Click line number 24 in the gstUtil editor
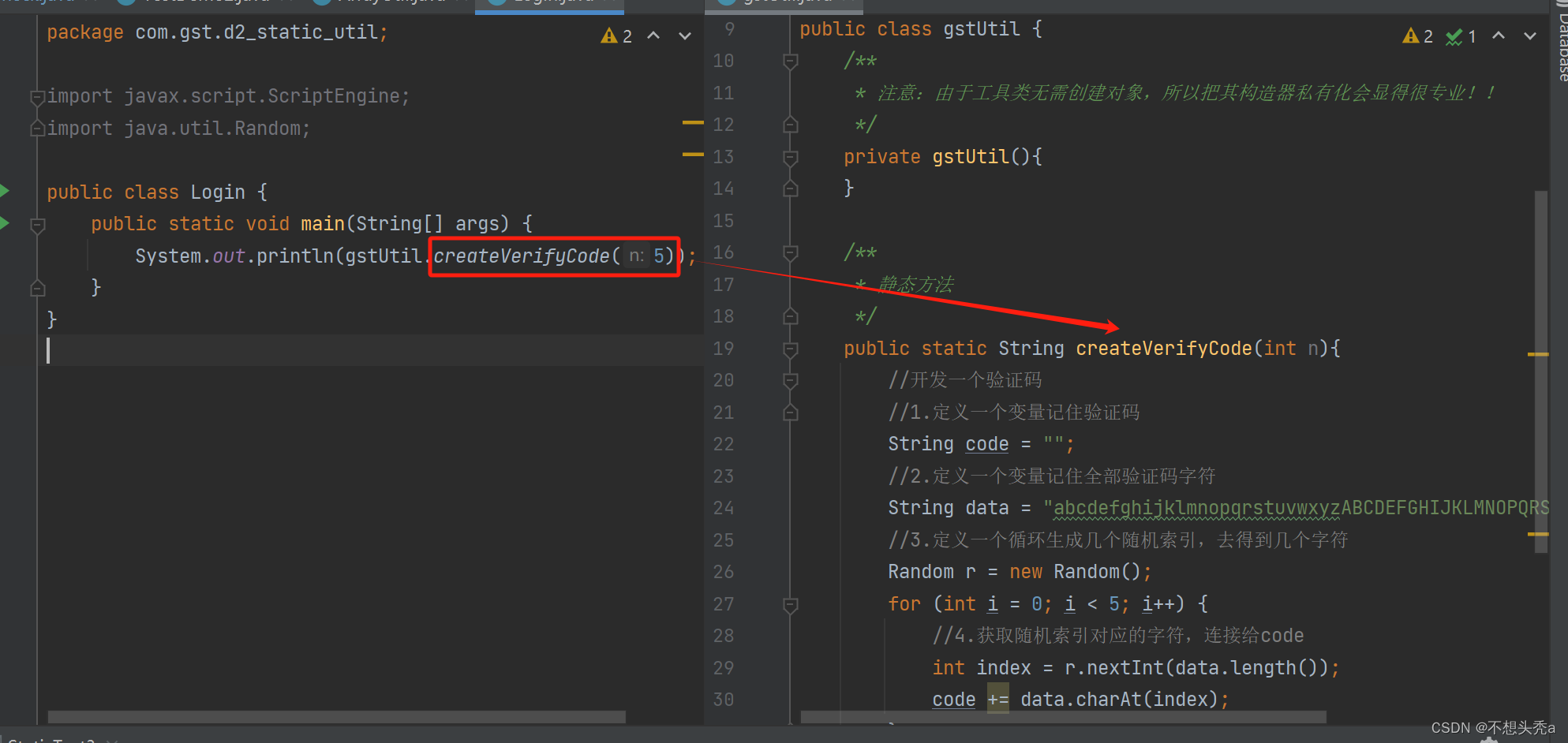The image size is (1568, 743). click(723, 508)
